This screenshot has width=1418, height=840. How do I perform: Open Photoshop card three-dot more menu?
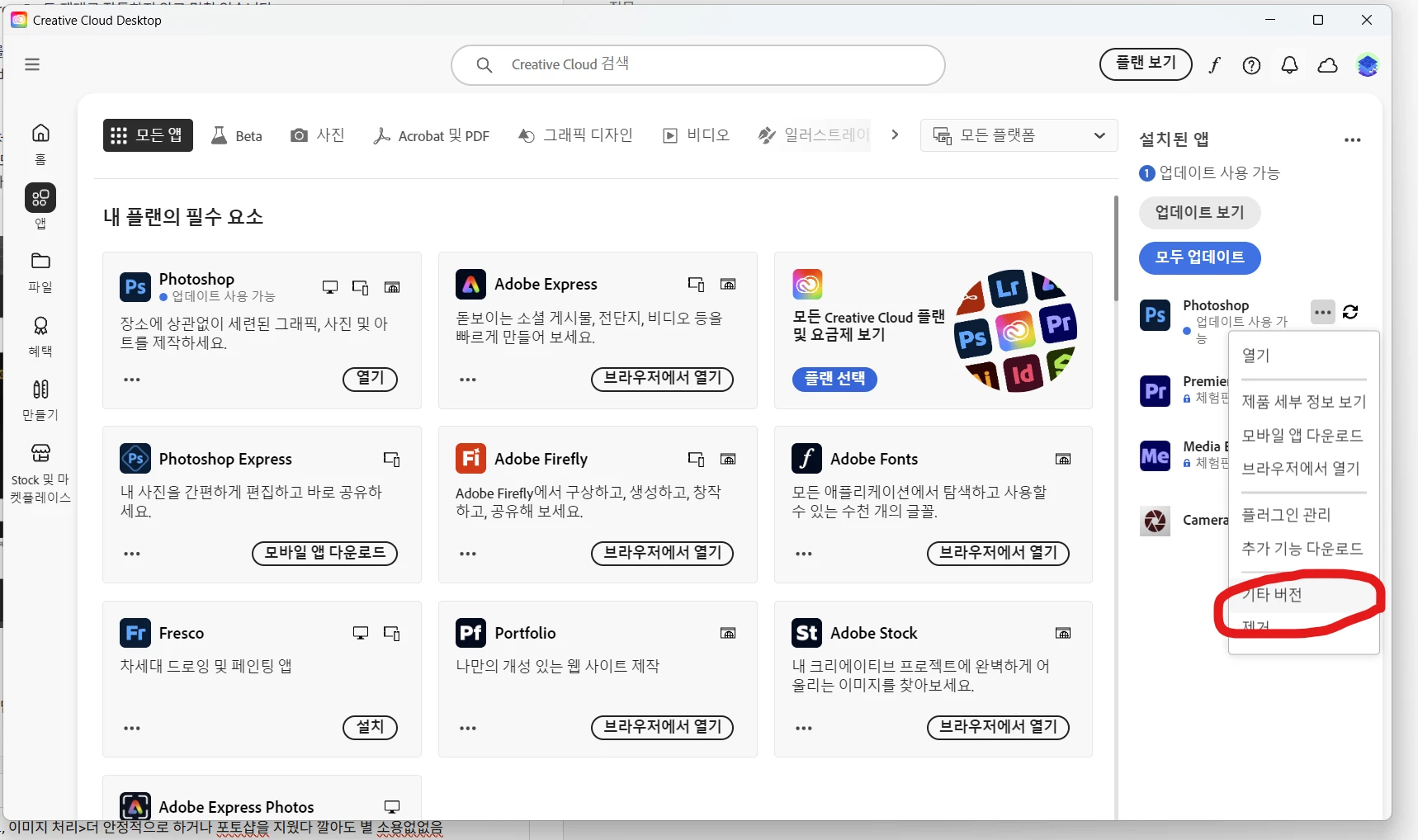(132, 380)
